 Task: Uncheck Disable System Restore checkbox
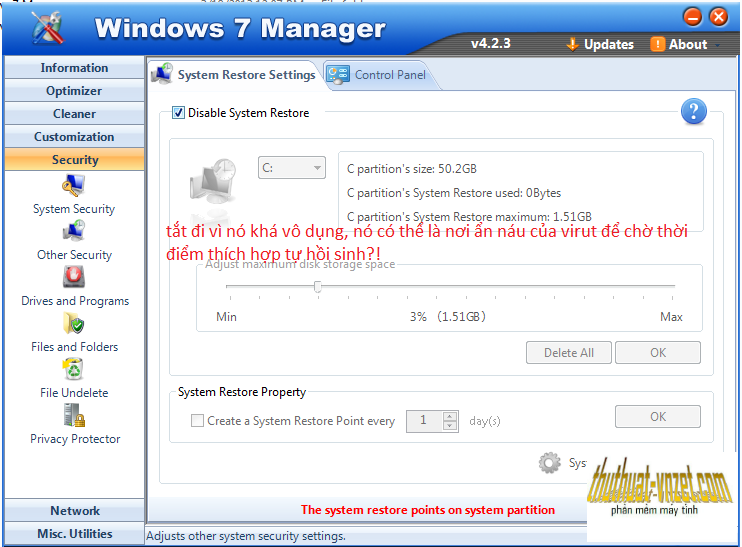tap(178, 113)
